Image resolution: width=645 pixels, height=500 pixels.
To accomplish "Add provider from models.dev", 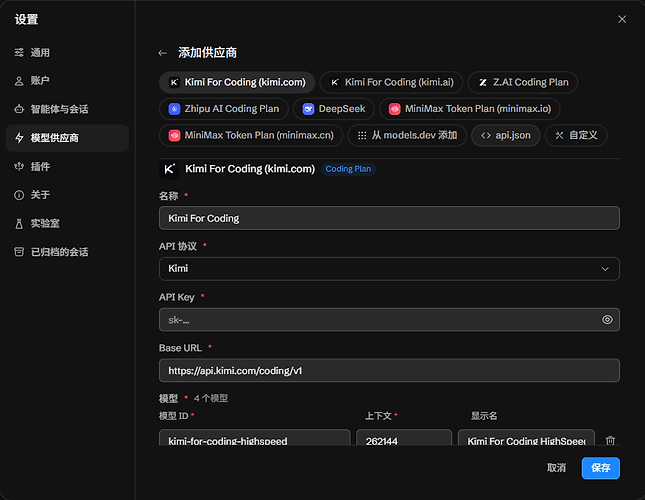I will (407, 135).
